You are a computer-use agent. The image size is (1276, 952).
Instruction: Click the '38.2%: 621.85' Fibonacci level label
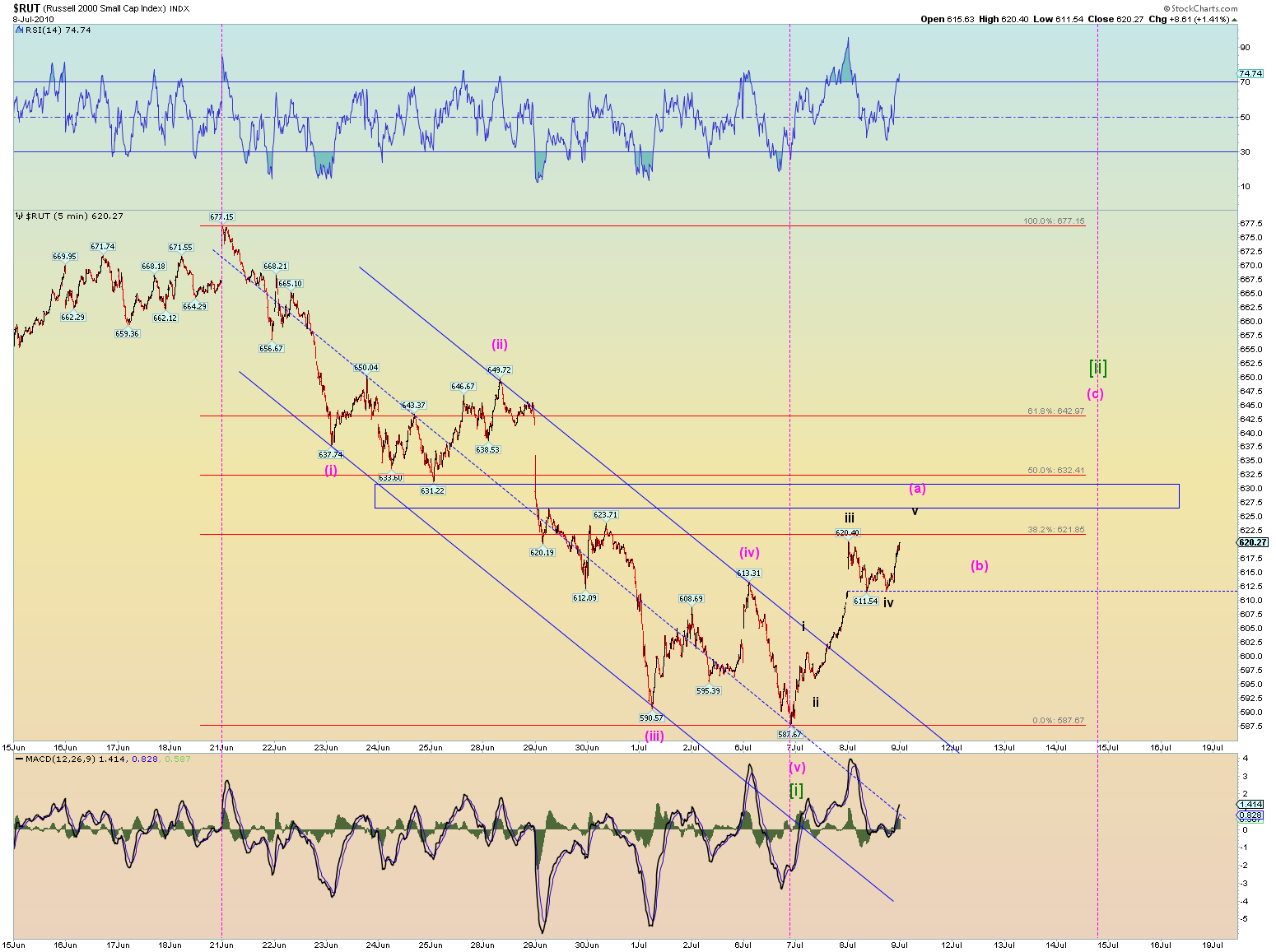(x=1056, y=530)
